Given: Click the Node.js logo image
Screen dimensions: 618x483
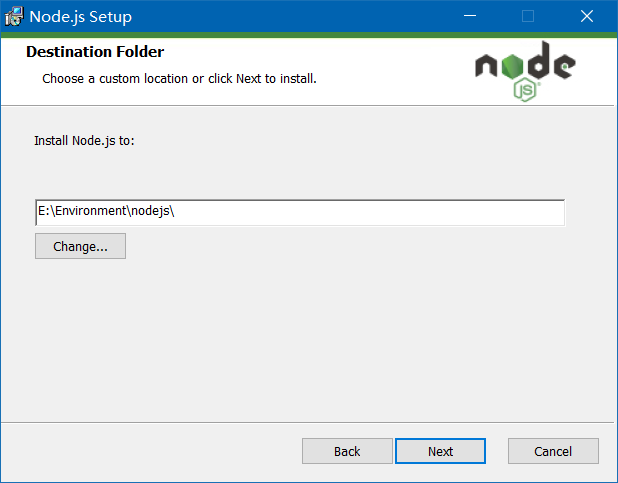Looking at the screenshot, I should pyautogui.click(x=525, y=71).
